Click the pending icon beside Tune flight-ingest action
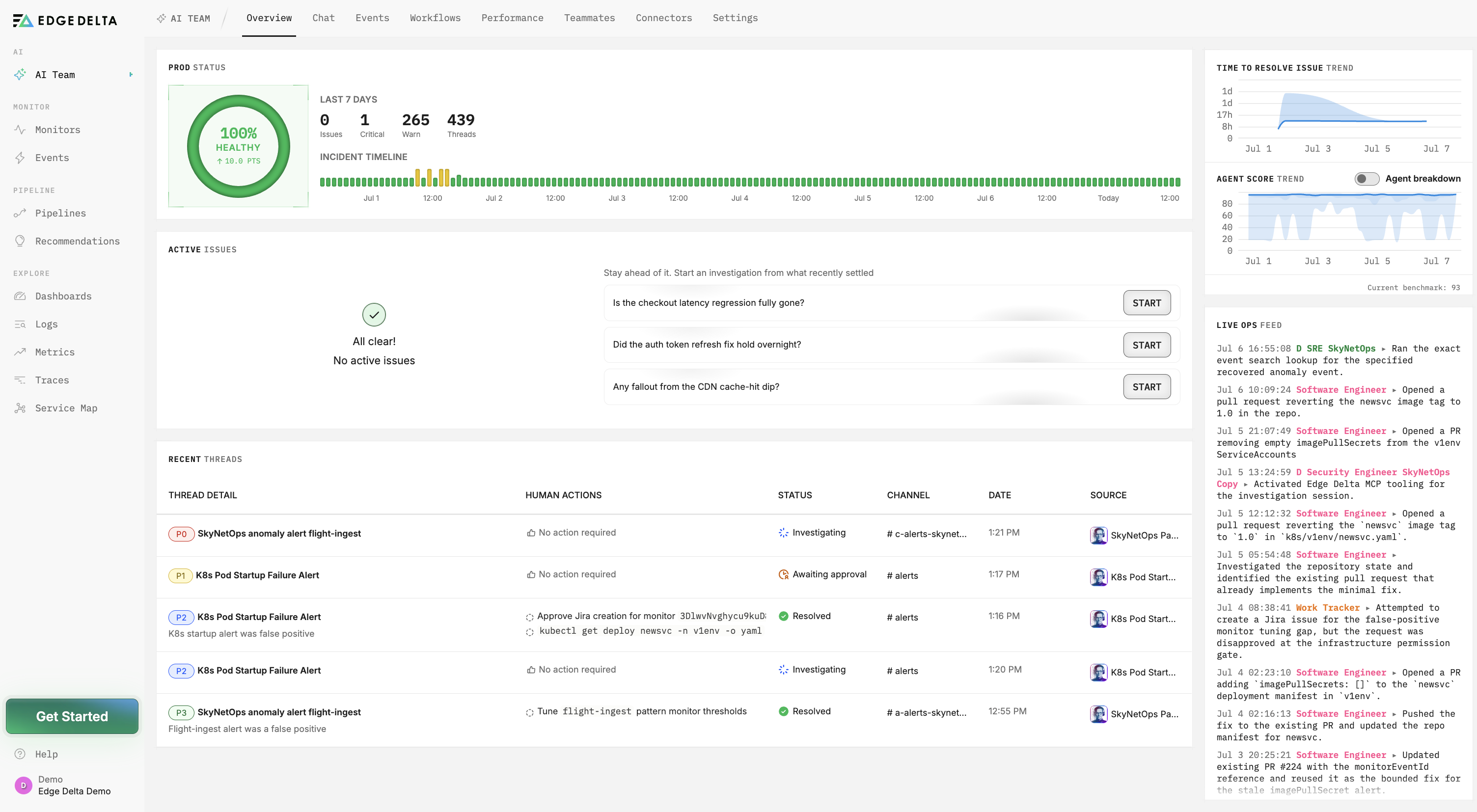 tap(529, 713)
